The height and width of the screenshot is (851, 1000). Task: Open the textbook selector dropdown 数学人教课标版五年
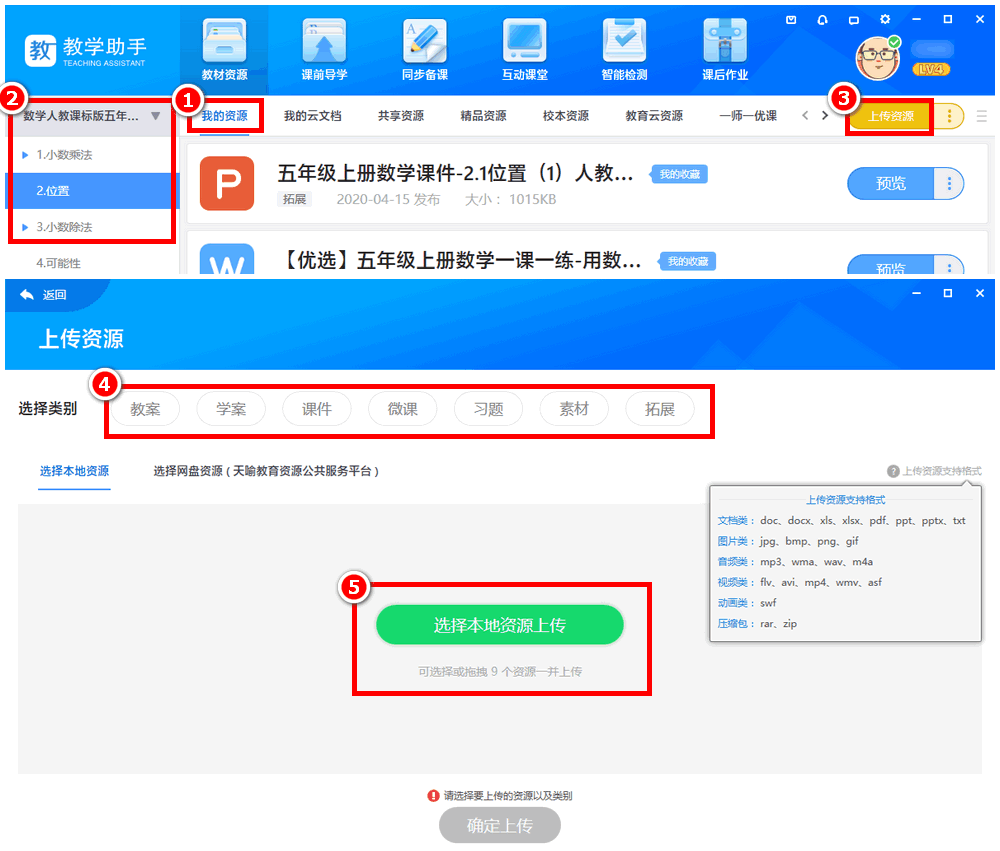point(92,116)
